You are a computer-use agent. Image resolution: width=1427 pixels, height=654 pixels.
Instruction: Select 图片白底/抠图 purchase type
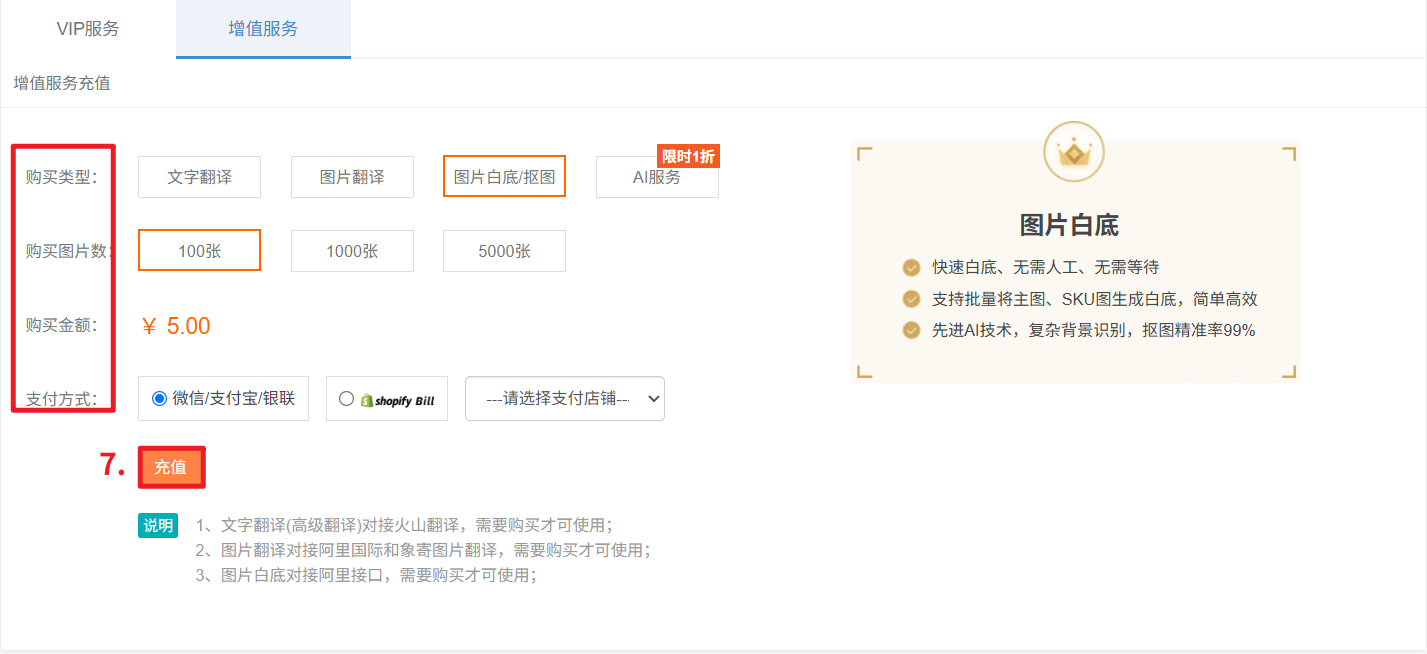tap(504, 177)
